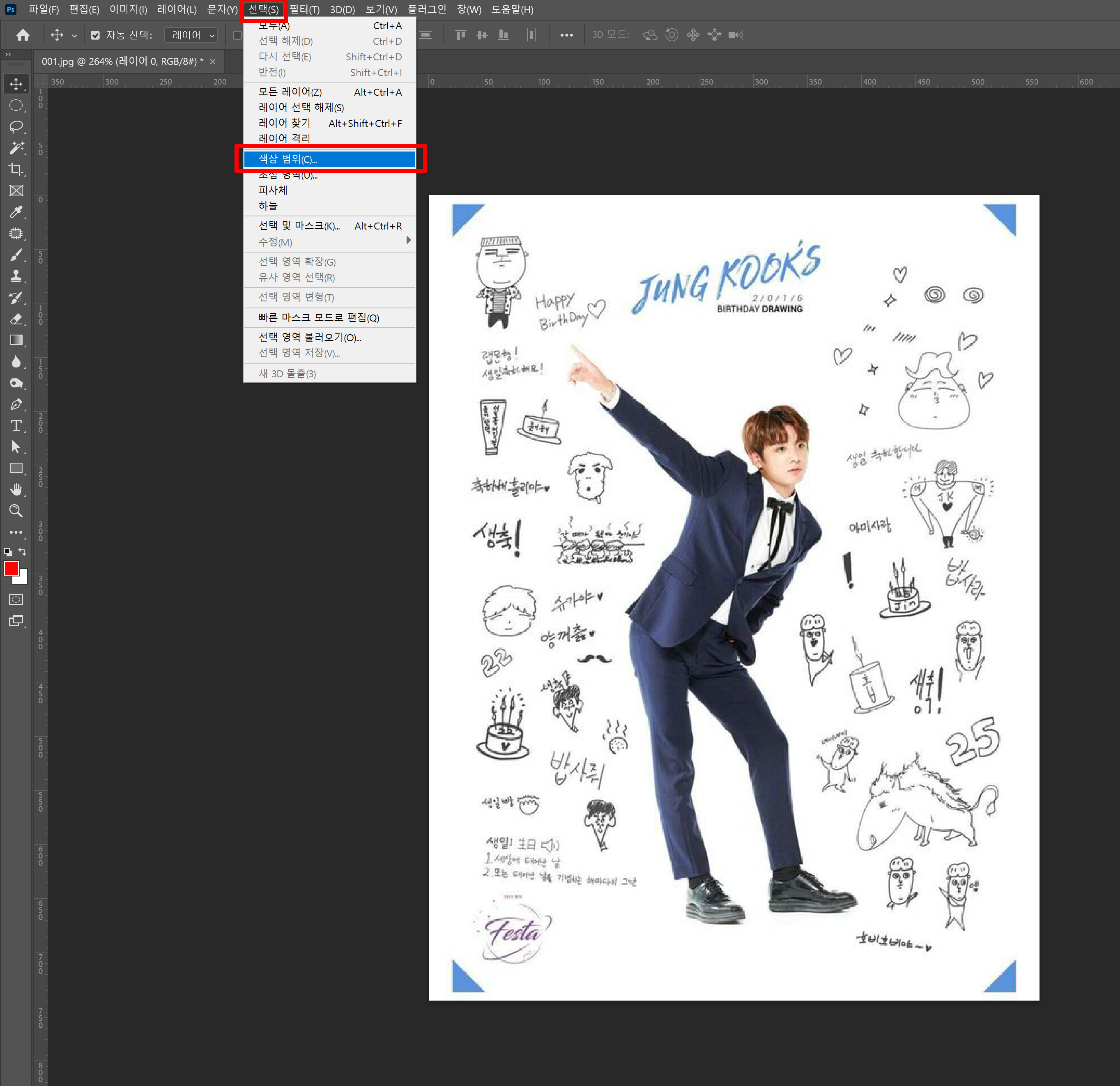Image resolution: width=1120 pixels, height=1086 pixels.
Task: Choose 선택 영역 불러오기(O)... item
Action: pos(329,337)
